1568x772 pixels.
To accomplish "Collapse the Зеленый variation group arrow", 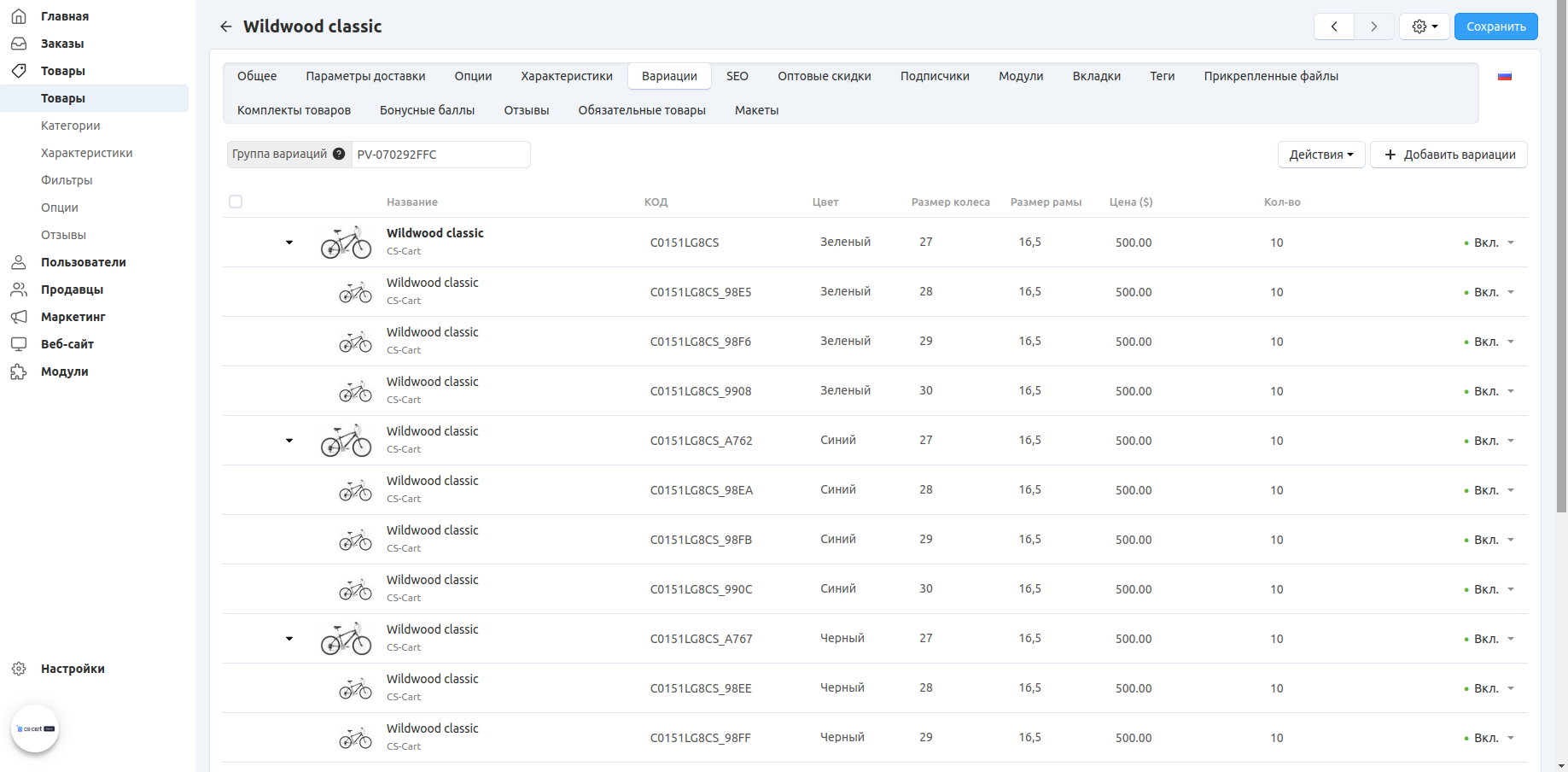I will pyautogui.click(x=289, y=243).
